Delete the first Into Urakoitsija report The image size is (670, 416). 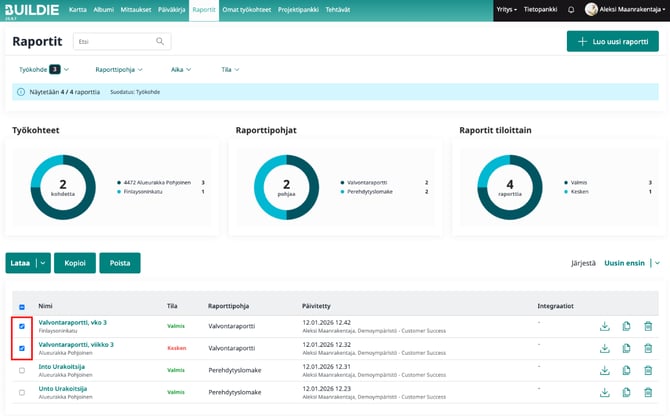[x=648, y=370]
